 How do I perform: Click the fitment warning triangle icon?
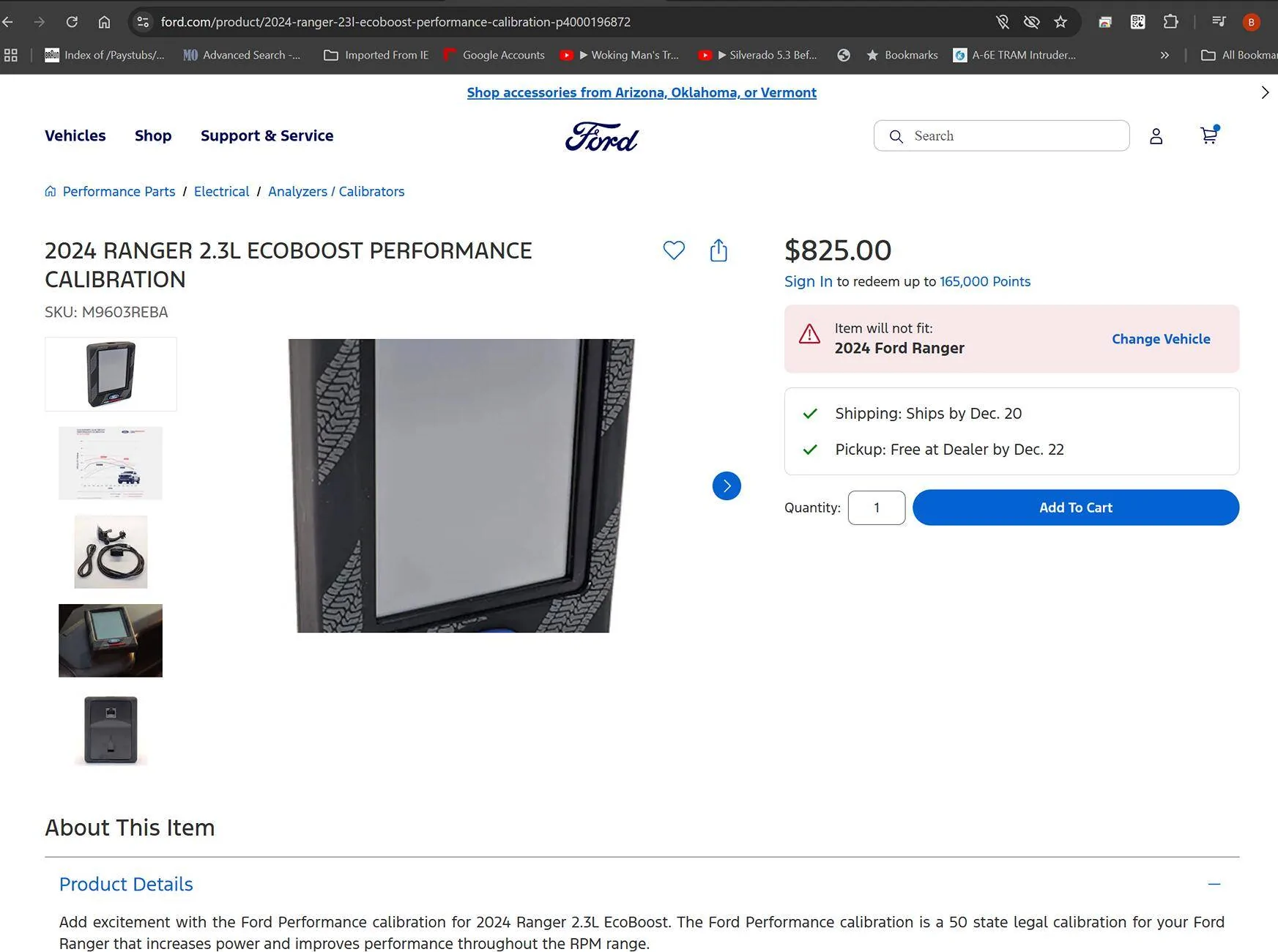click(x=809, y=334)
